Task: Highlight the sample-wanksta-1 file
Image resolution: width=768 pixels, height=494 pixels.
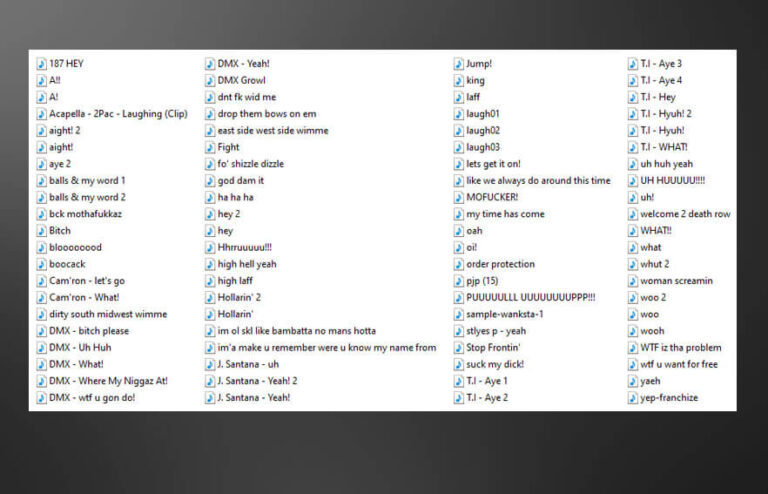Action: 504,314
